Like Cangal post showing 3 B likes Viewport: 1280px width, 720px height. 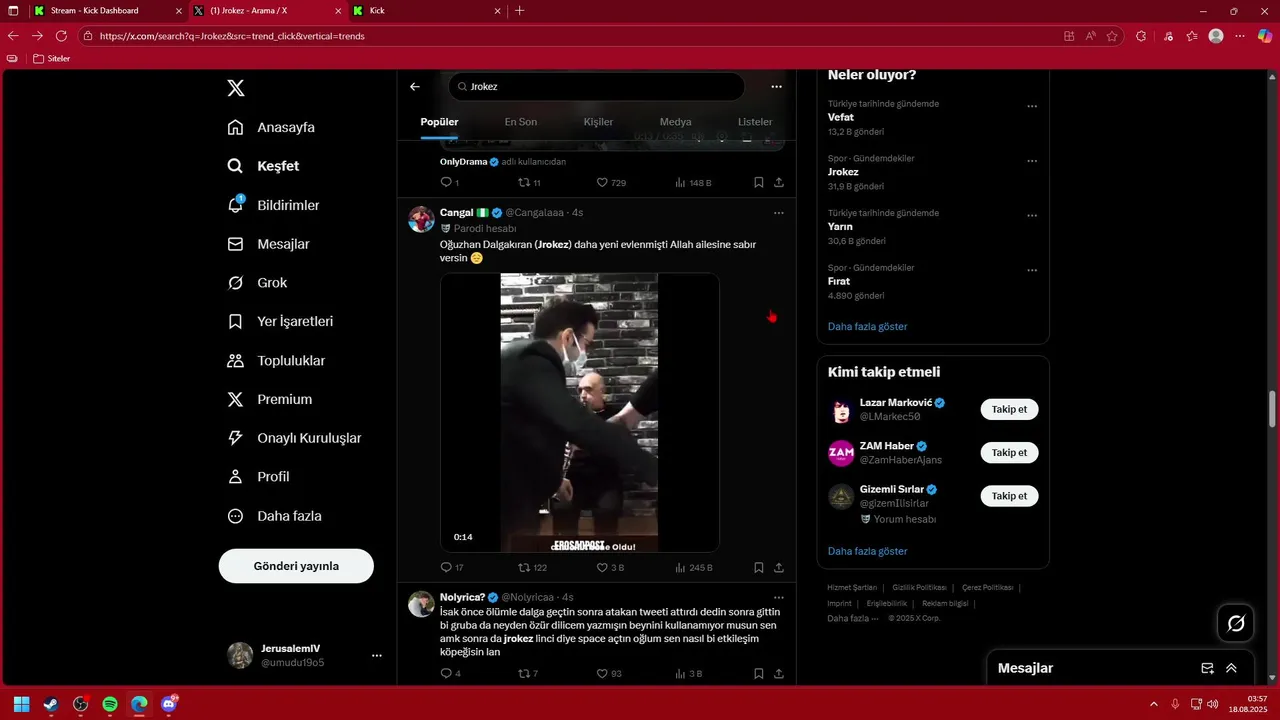(x=610, y=567)
